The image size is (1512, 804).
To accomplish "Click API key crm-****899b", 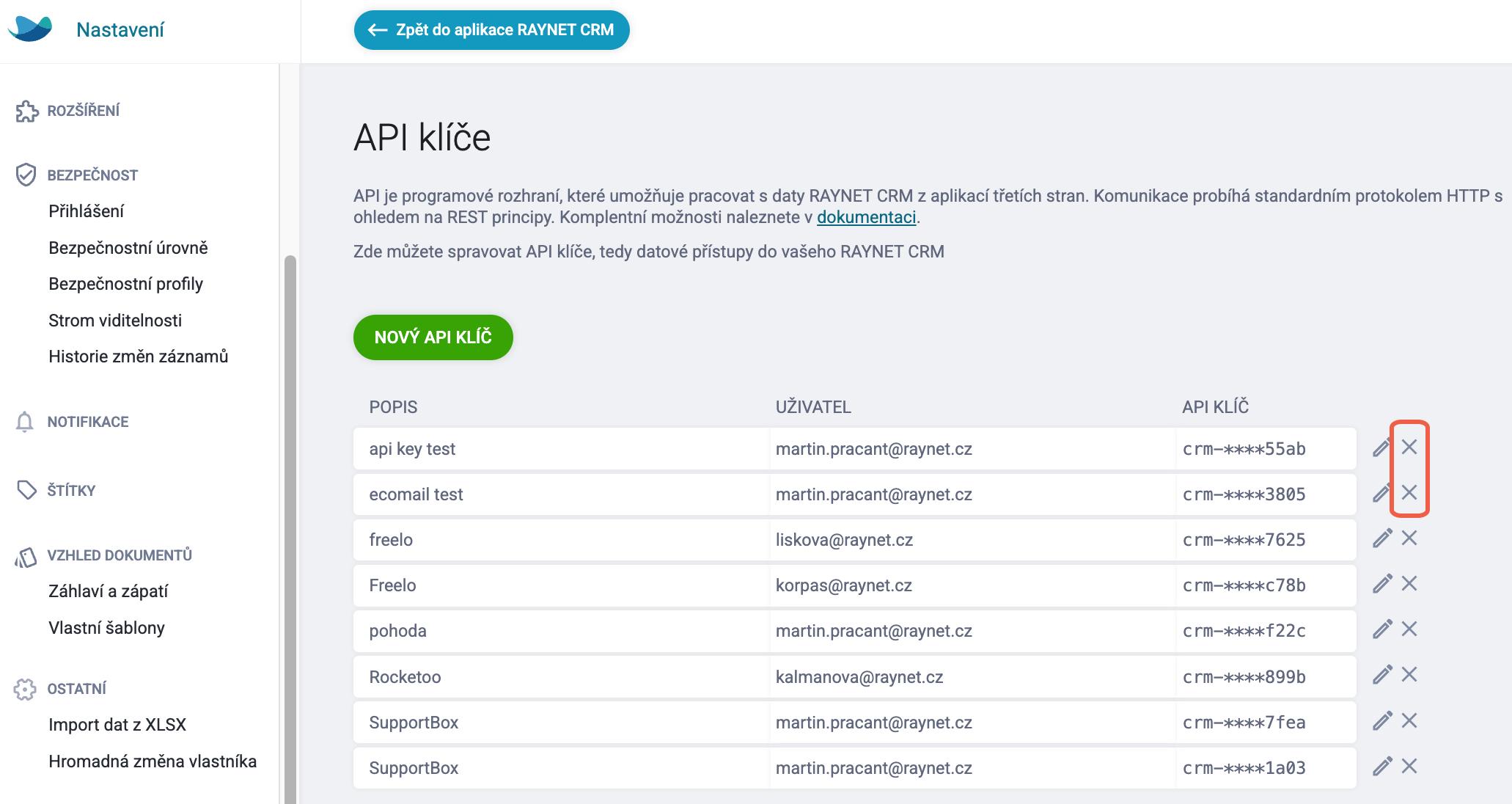I will tap(1244, 676).
